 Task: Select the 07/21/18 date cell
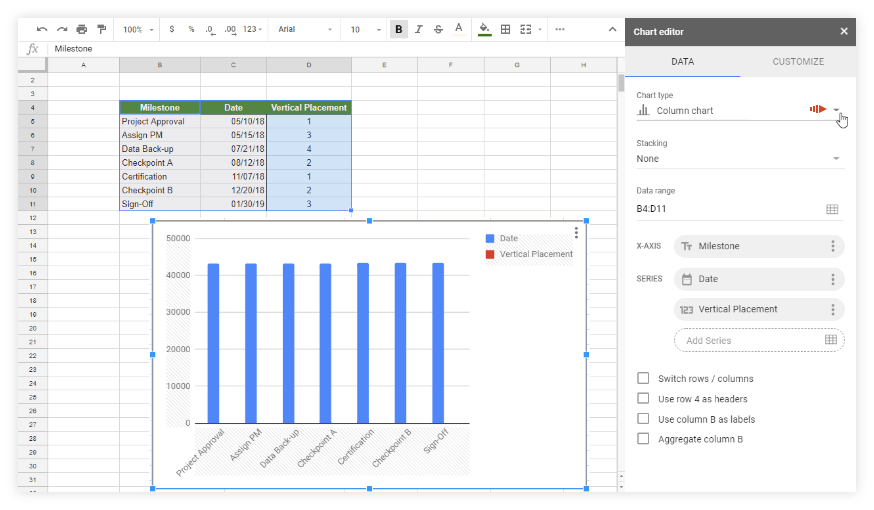tap(234, 149)
